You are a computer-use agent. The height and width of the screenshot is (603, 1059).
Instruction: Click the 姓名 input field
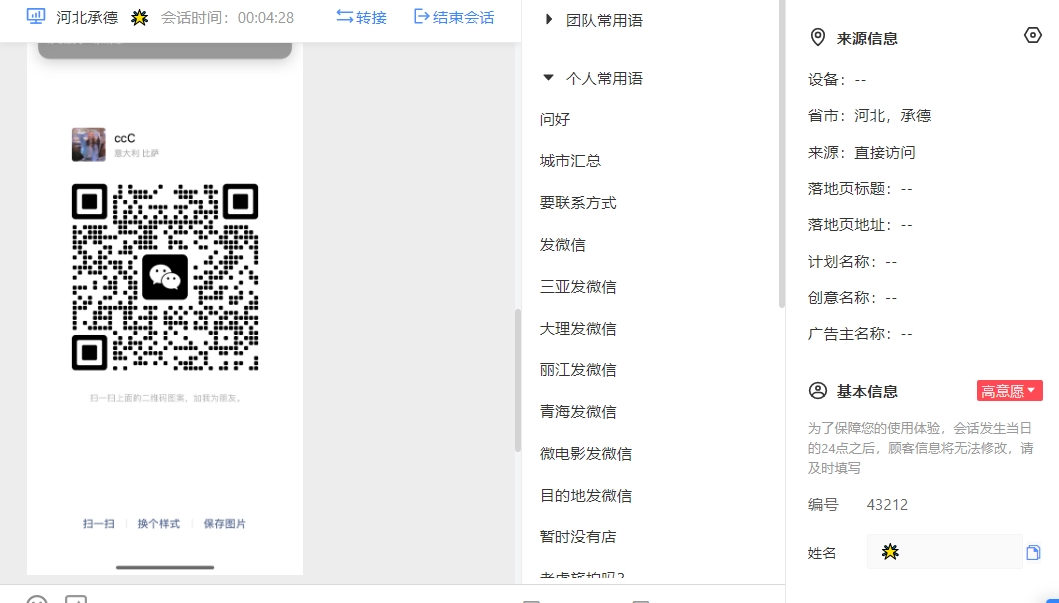[944, 552]
